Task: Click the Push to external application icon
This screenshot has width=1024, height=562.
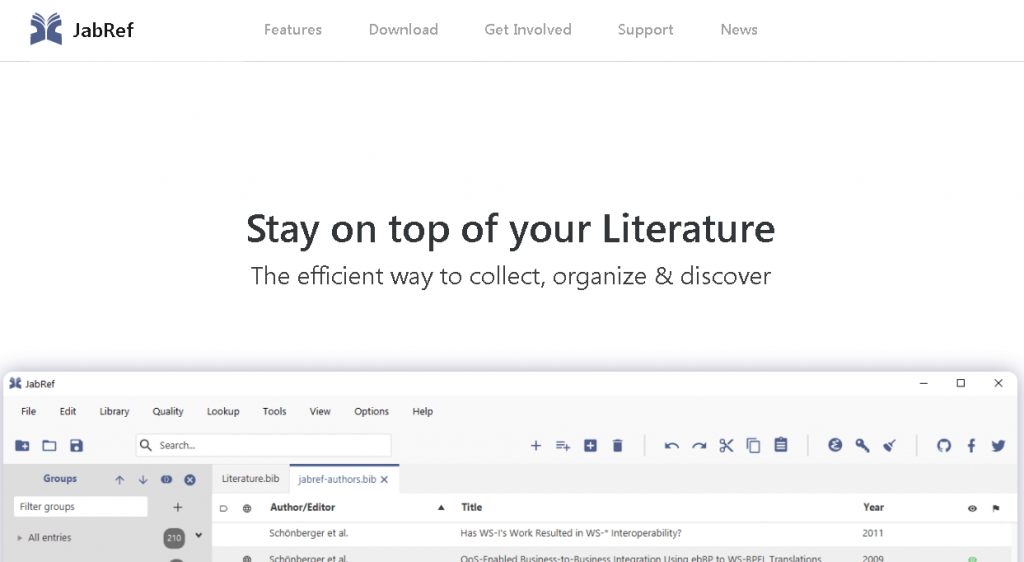Action: pos(835,445)
